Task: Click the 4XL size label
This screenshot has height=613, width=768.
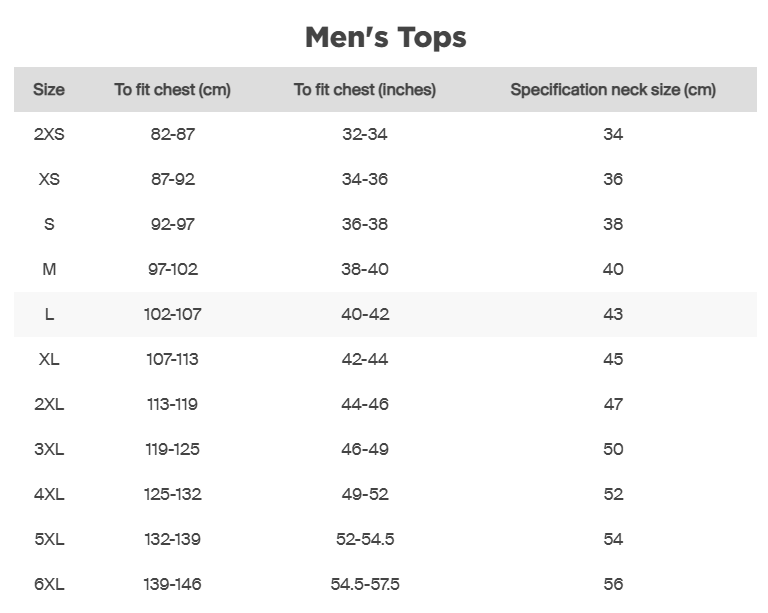Action: coord(49,494)
